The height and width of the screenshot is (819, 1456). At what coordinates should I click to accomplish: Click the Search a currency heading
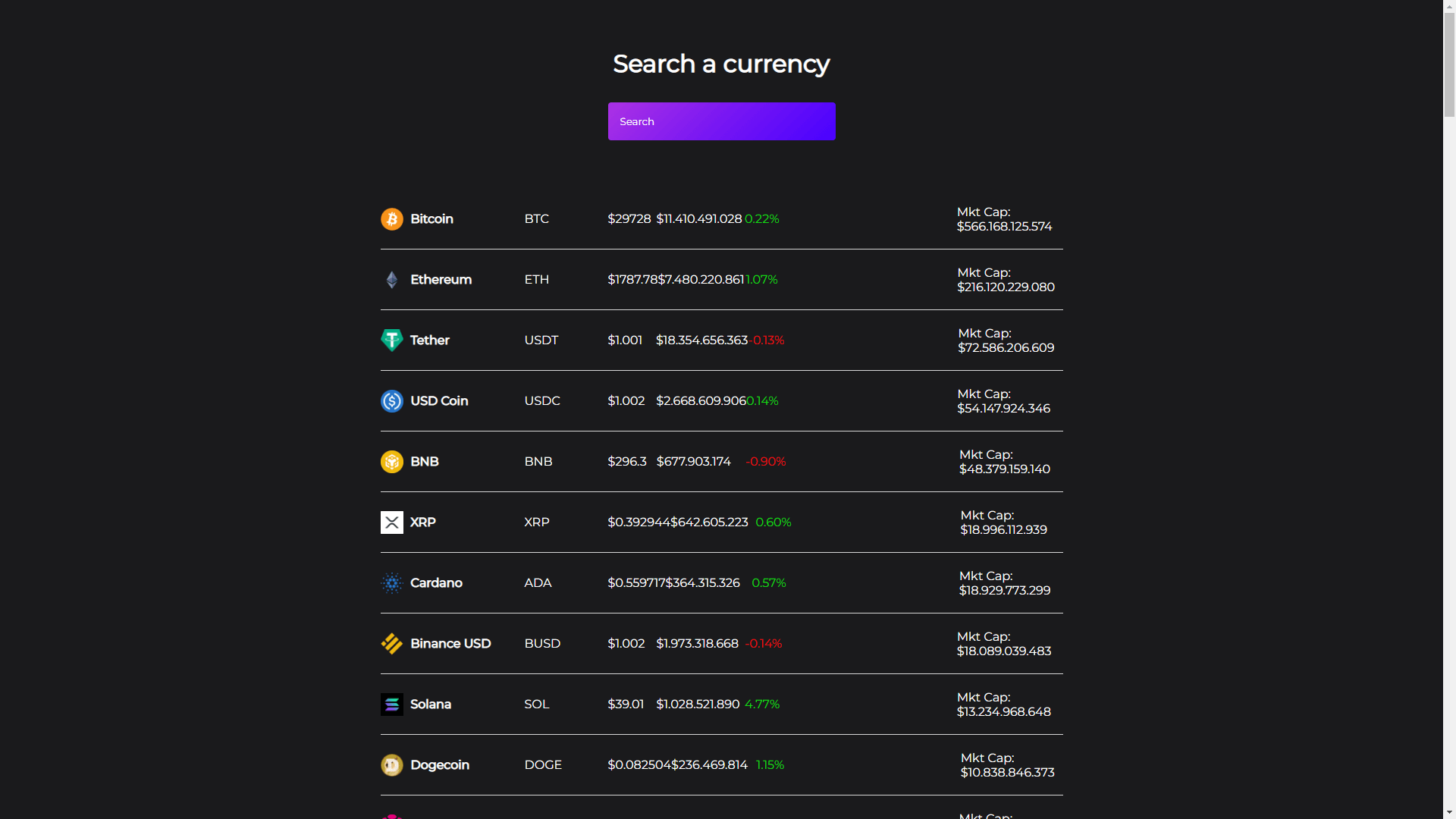tap(720, 64)
